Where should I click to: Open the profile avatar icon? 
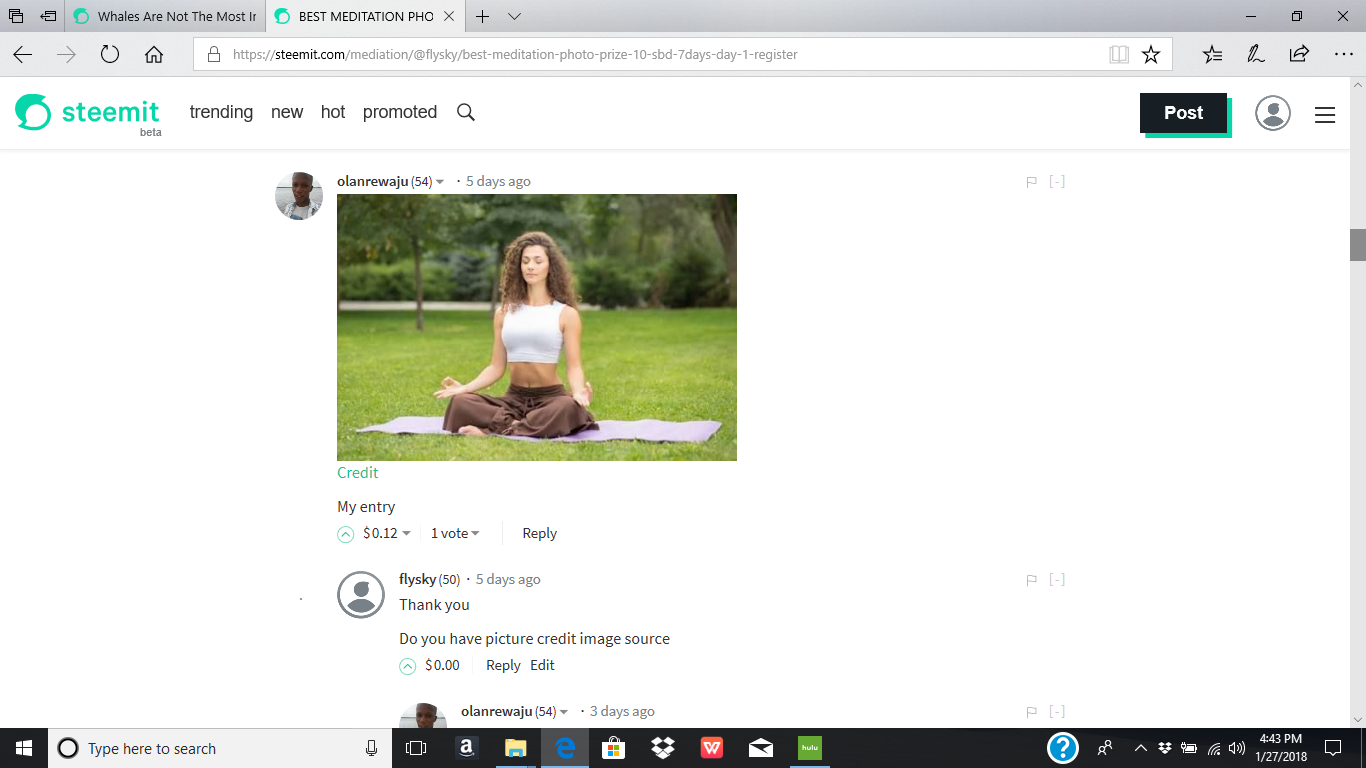(1272, 114)
